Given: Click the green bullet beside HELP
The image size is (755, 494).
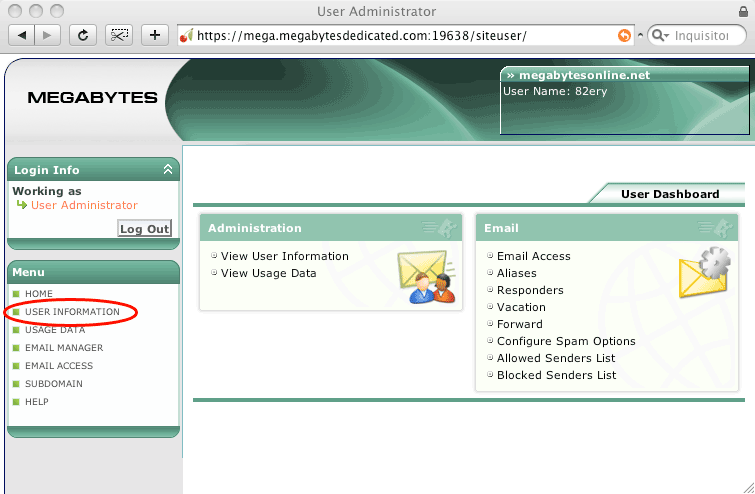Looking at the screenshot, I should 16,402.
